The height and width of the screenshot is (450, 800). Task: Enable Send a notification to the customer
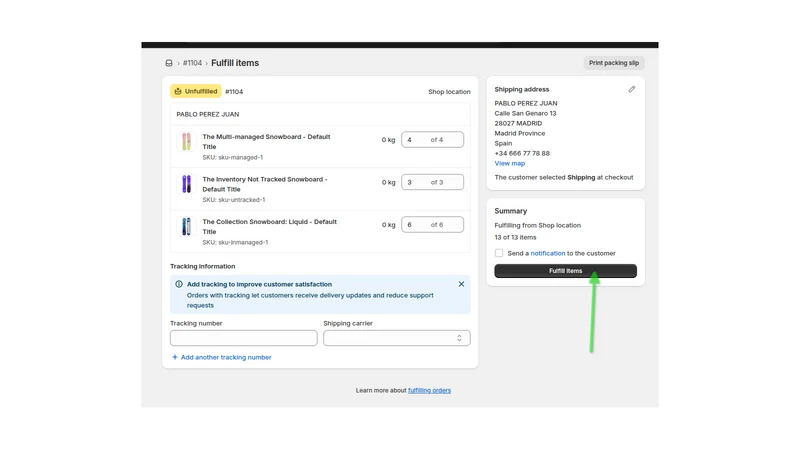(x=499, y=253)
